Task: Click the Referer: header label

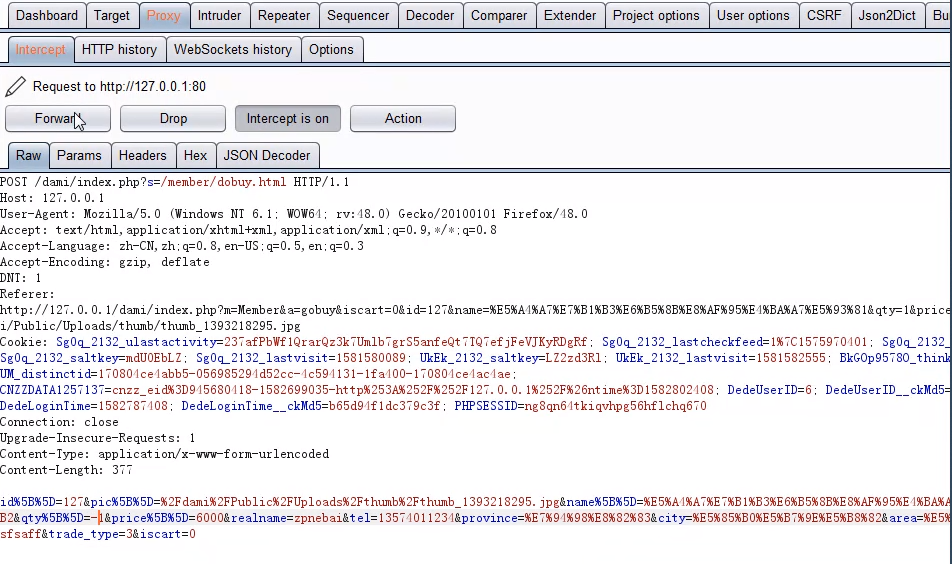Action: [x=27, y=294]
